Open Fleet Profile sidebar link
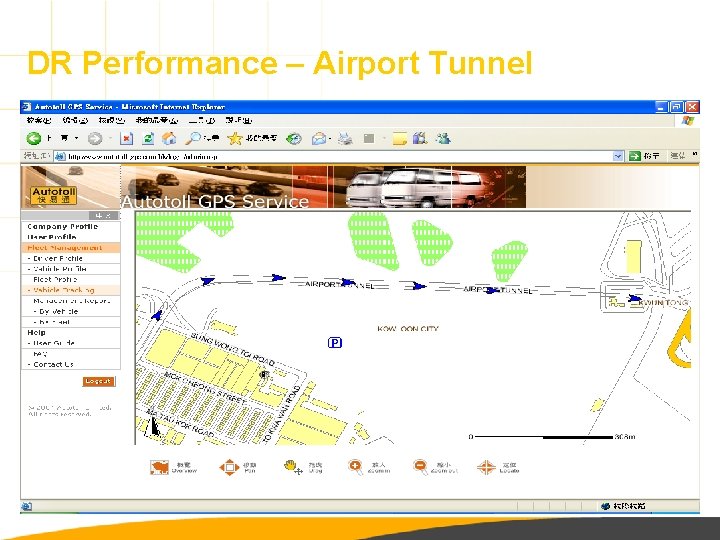This screenshot has width=720, height=540. 55,279
